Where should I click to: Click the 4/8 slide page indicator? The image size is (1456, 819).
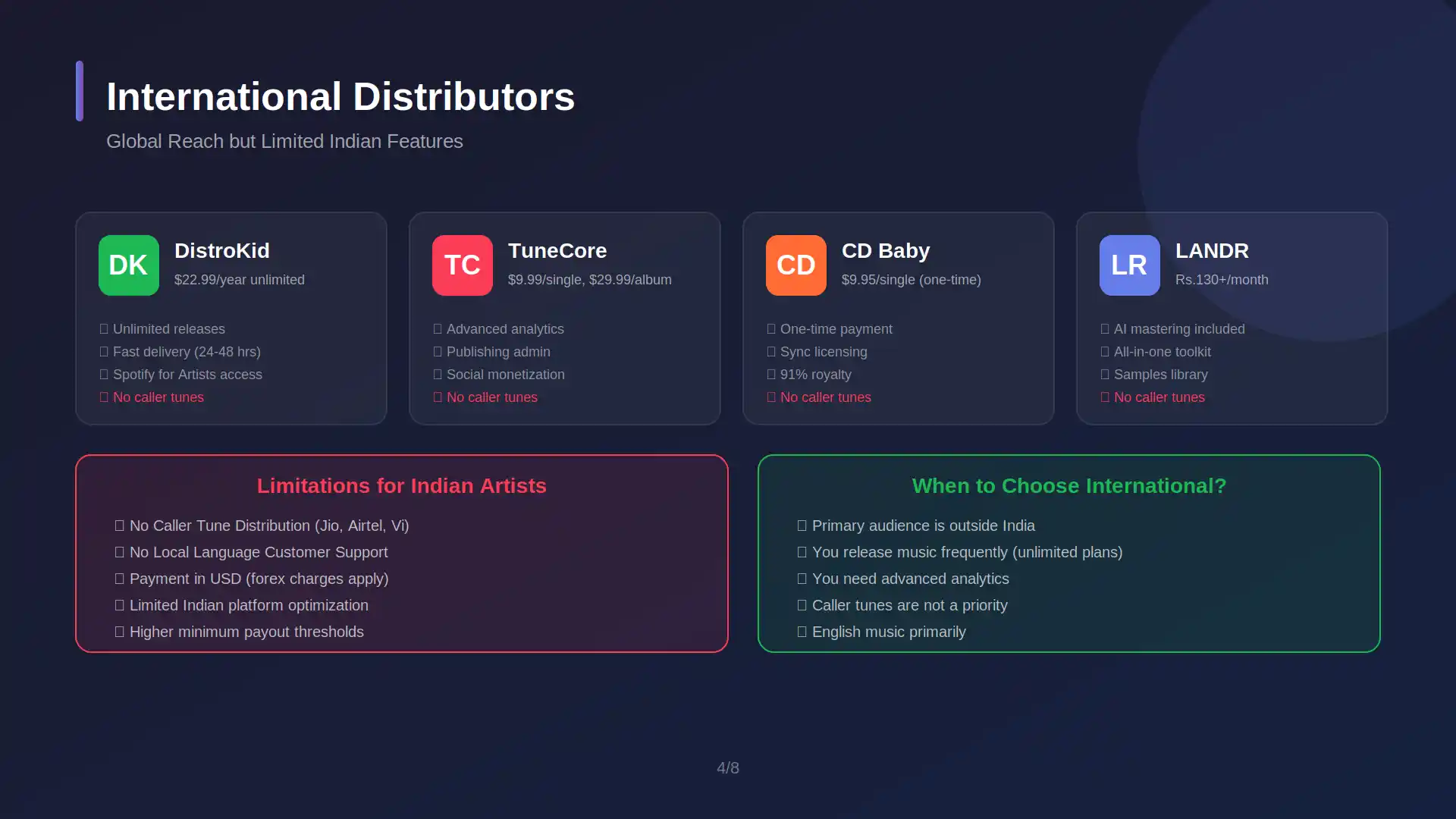(x=728, y=768)
